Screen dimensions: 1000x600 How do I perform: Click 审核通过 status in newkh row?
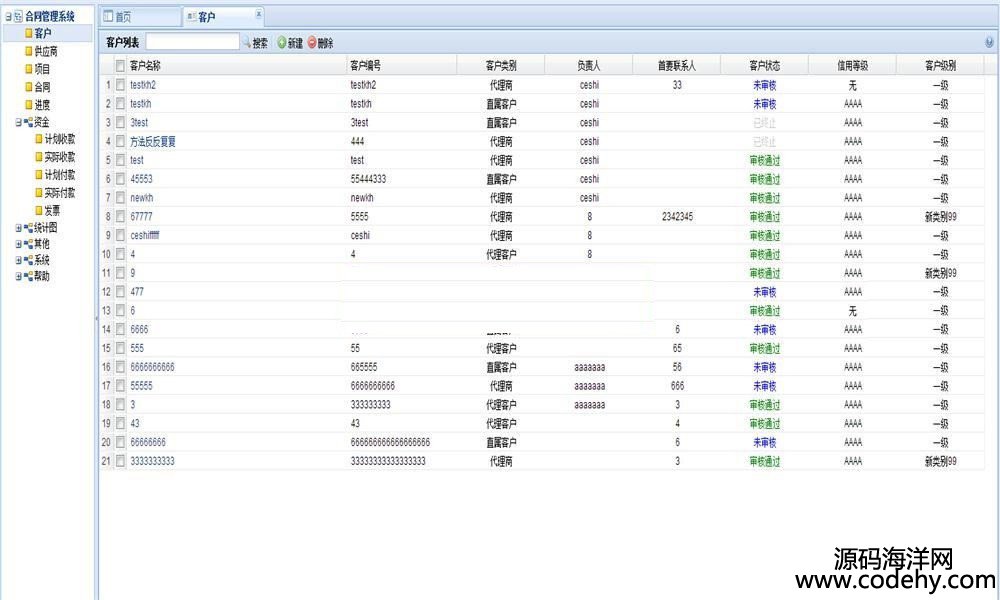(765, 198)
